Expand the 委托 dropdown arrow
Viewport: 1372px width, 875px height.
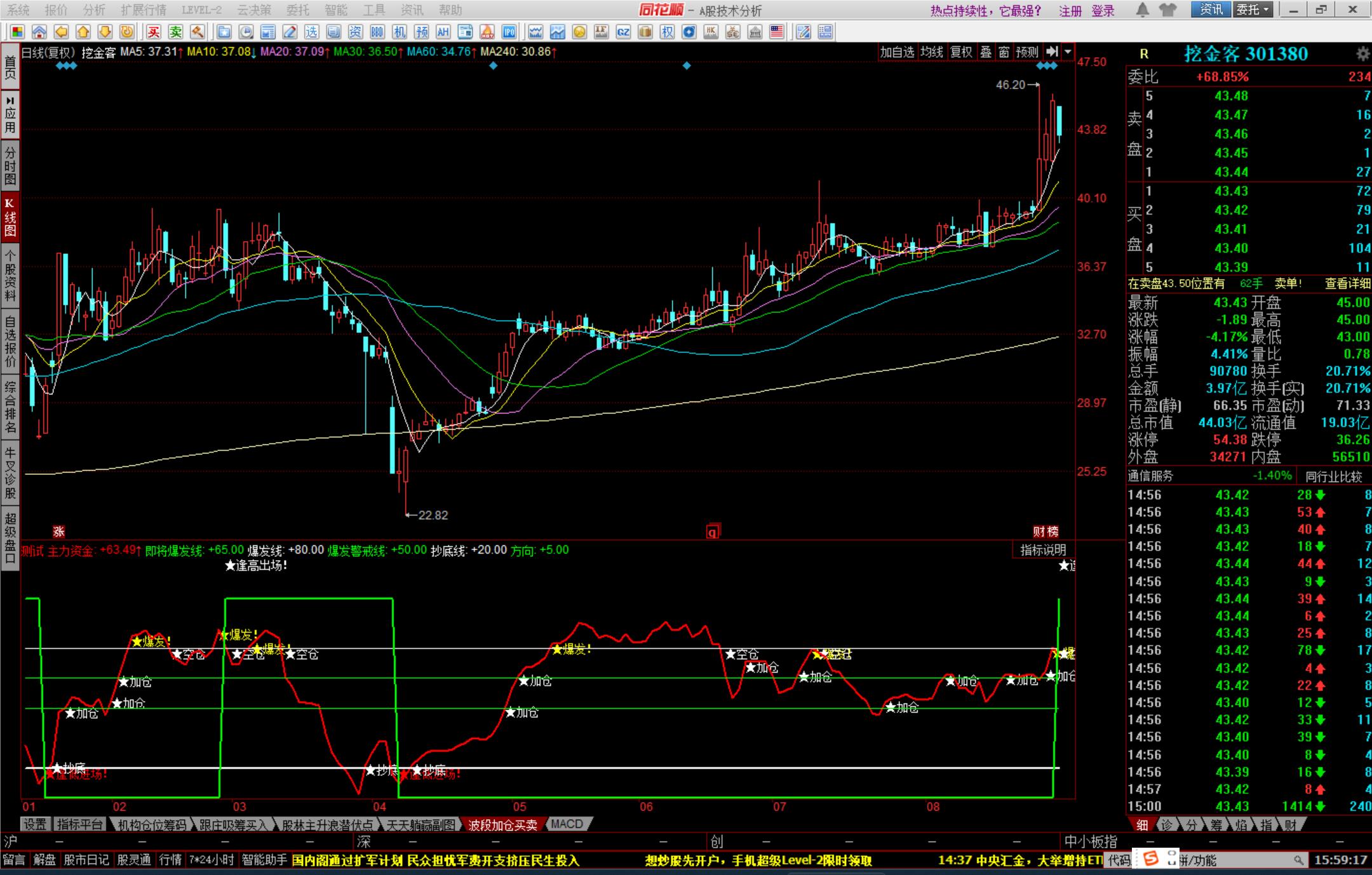[x=1266, y=10]
